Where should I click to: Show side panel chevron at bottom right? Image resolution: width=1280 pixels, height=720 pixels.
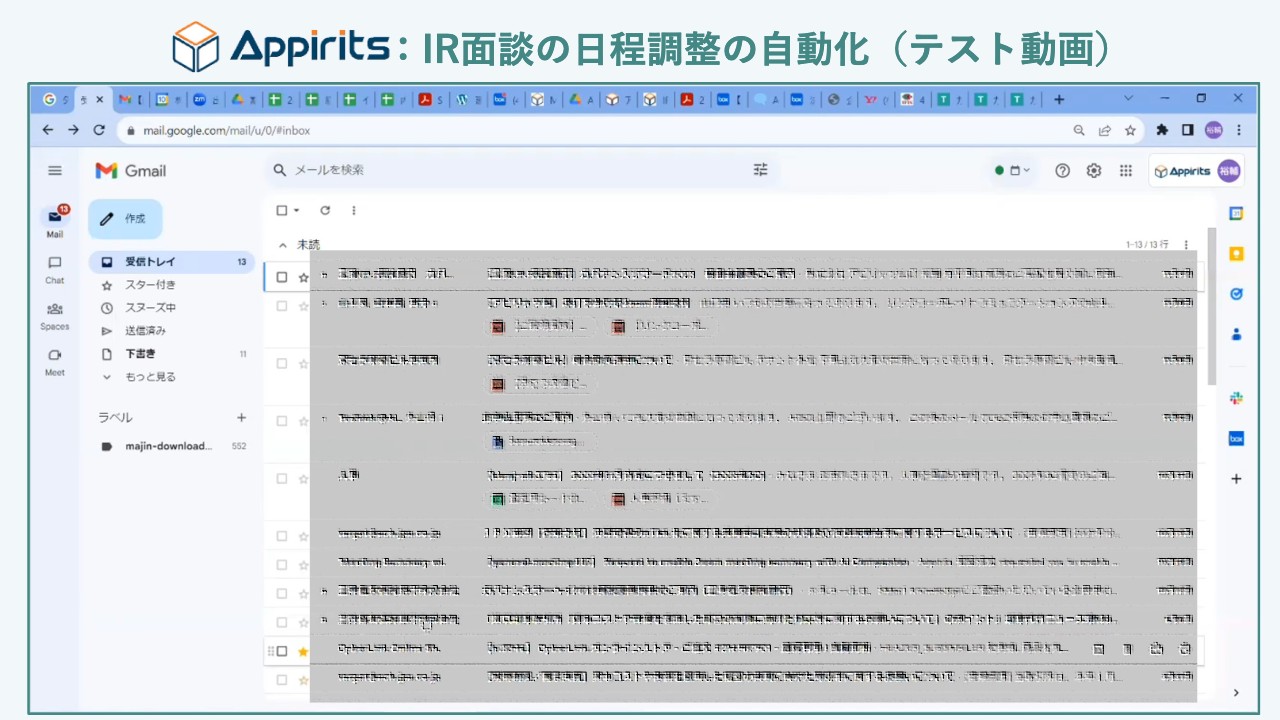(1236, 692)
